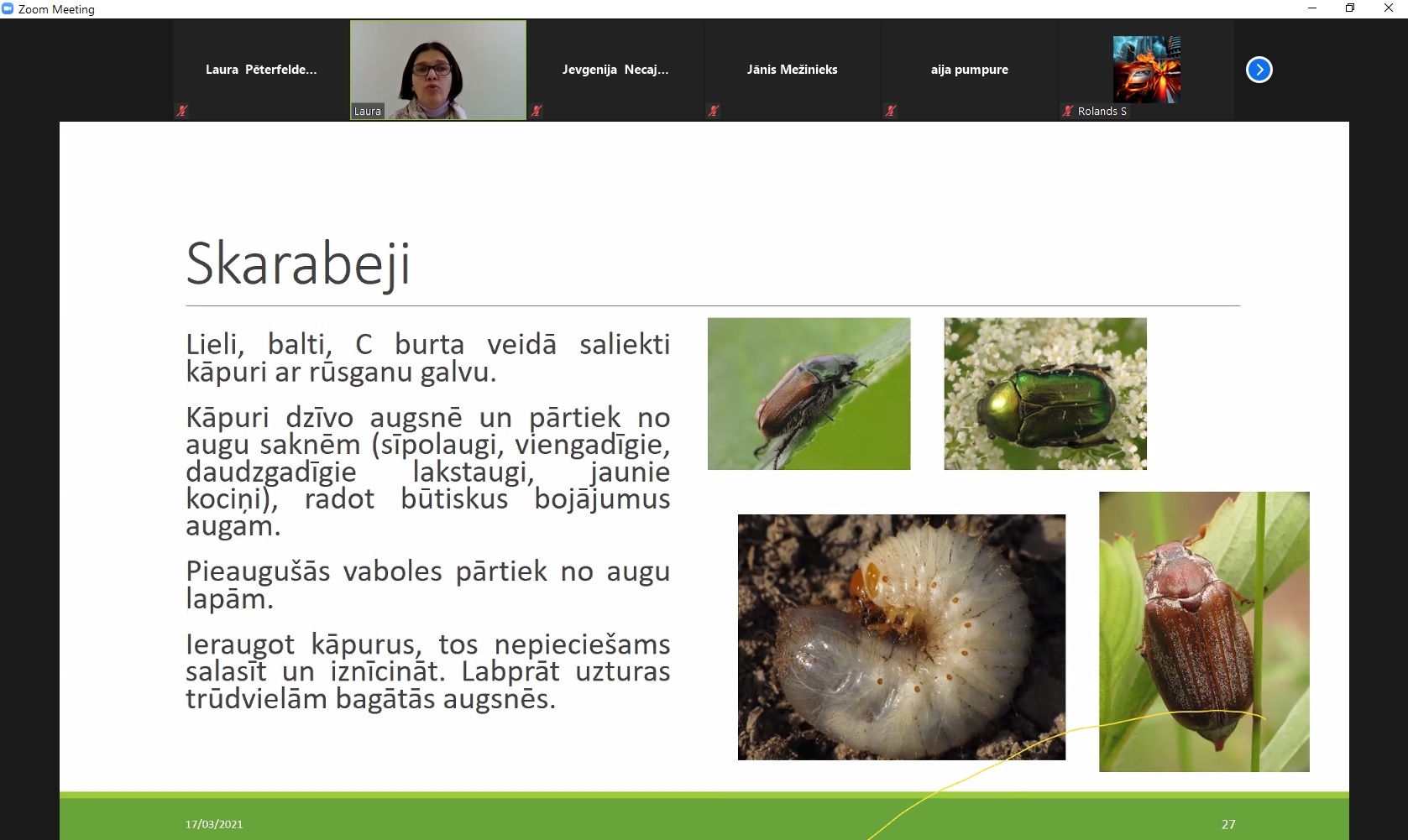Select the Laura Pēterfelde participant tile

pyautogui.click(x=261, y=70)
